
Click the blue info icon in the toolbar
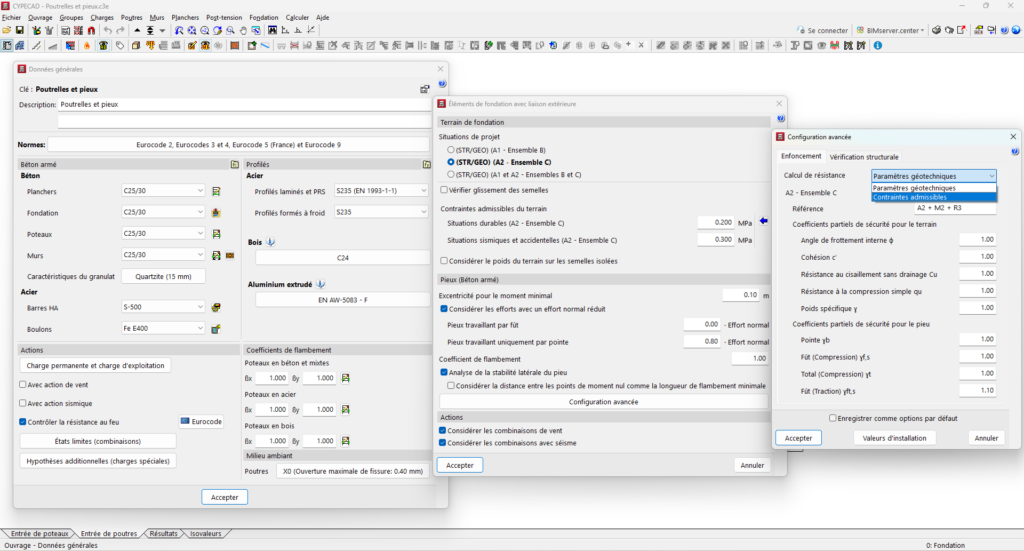(878, 46)
